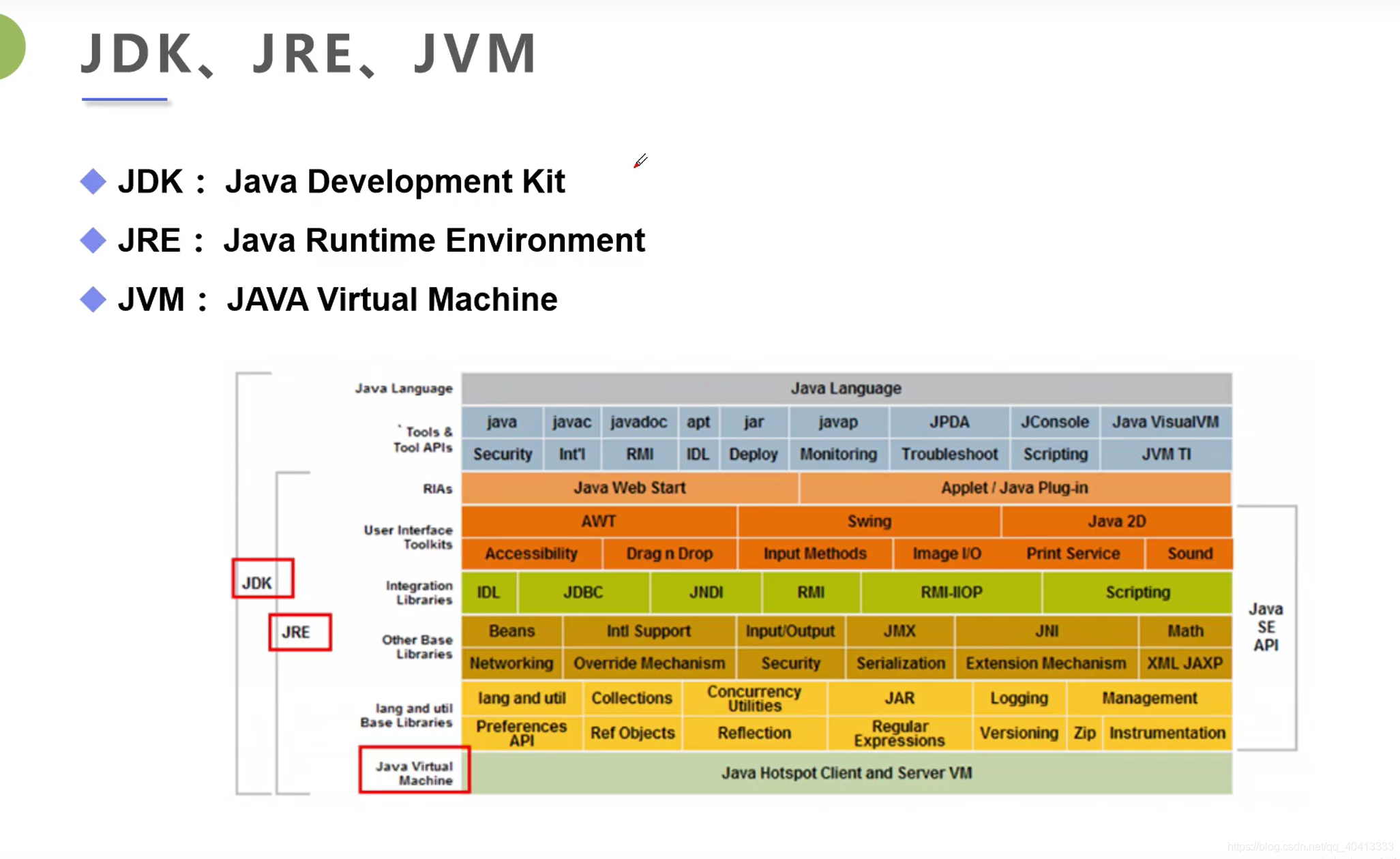Click the blue diamond bullet beside JRE
This screenshot has width=1400, height=859.
click(93, 241)
